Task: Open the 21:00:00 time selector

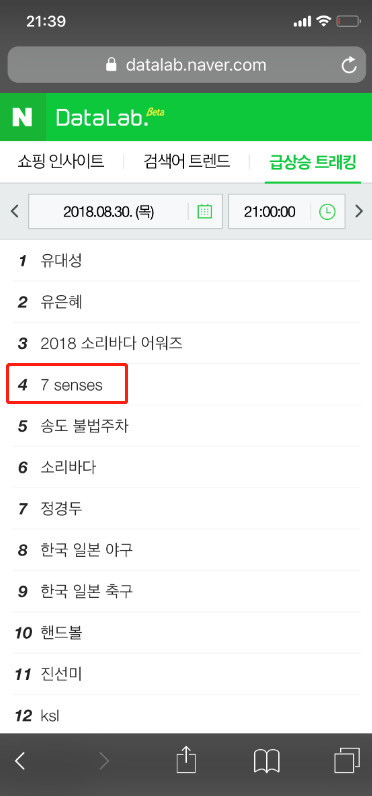Action: (x=287, y=211)
